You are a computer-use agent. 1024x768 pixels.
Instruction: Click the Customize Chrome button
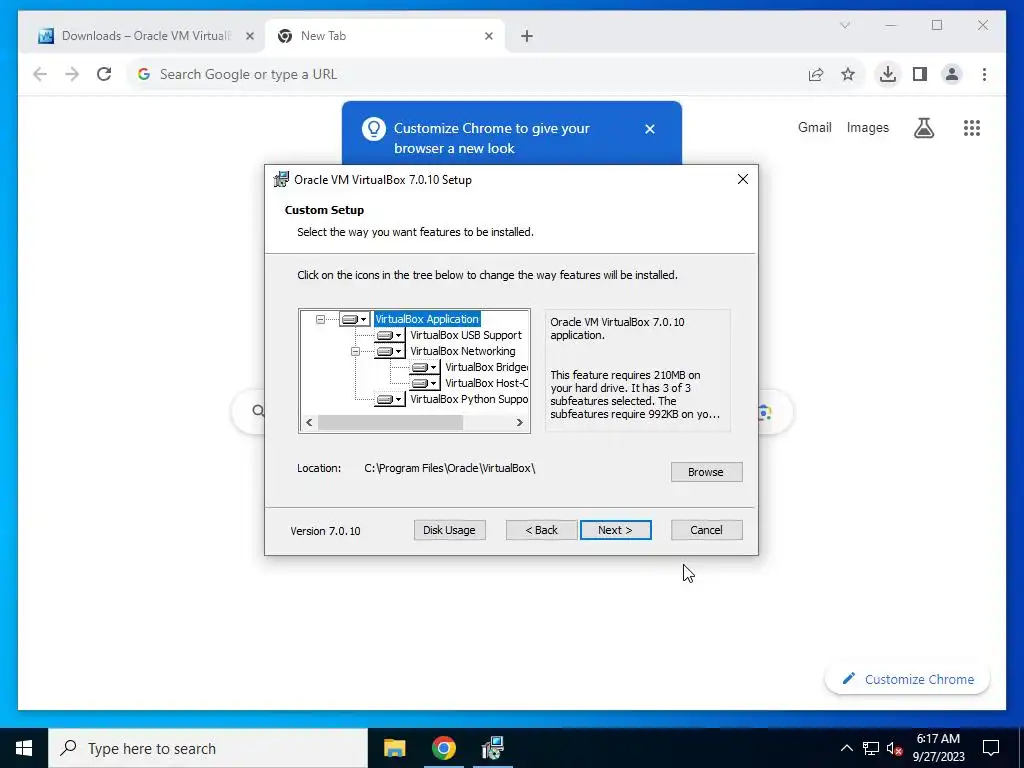(907, 679)
